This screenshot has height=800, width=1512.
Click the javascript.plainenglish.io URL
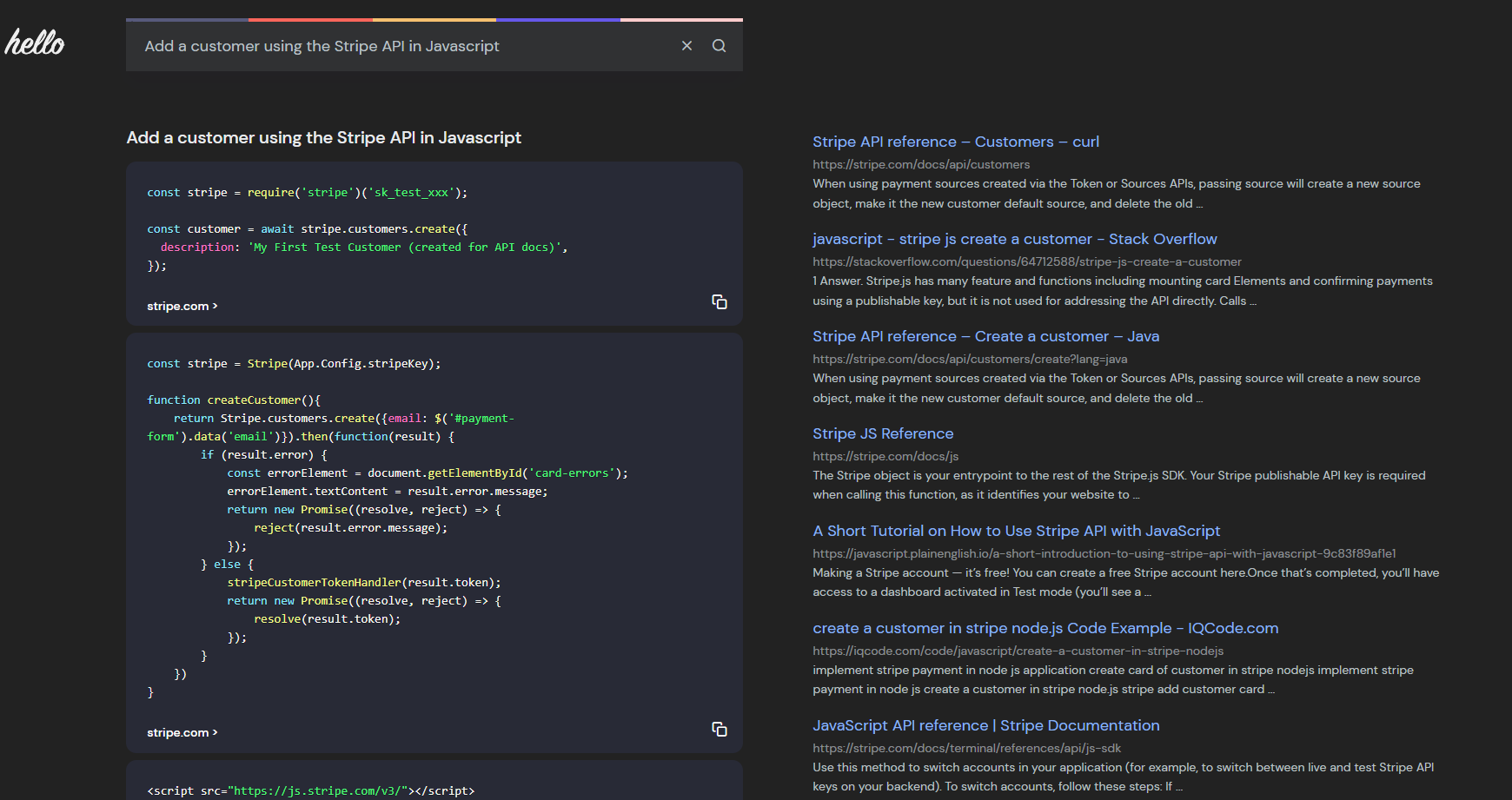pos(1104,553)
